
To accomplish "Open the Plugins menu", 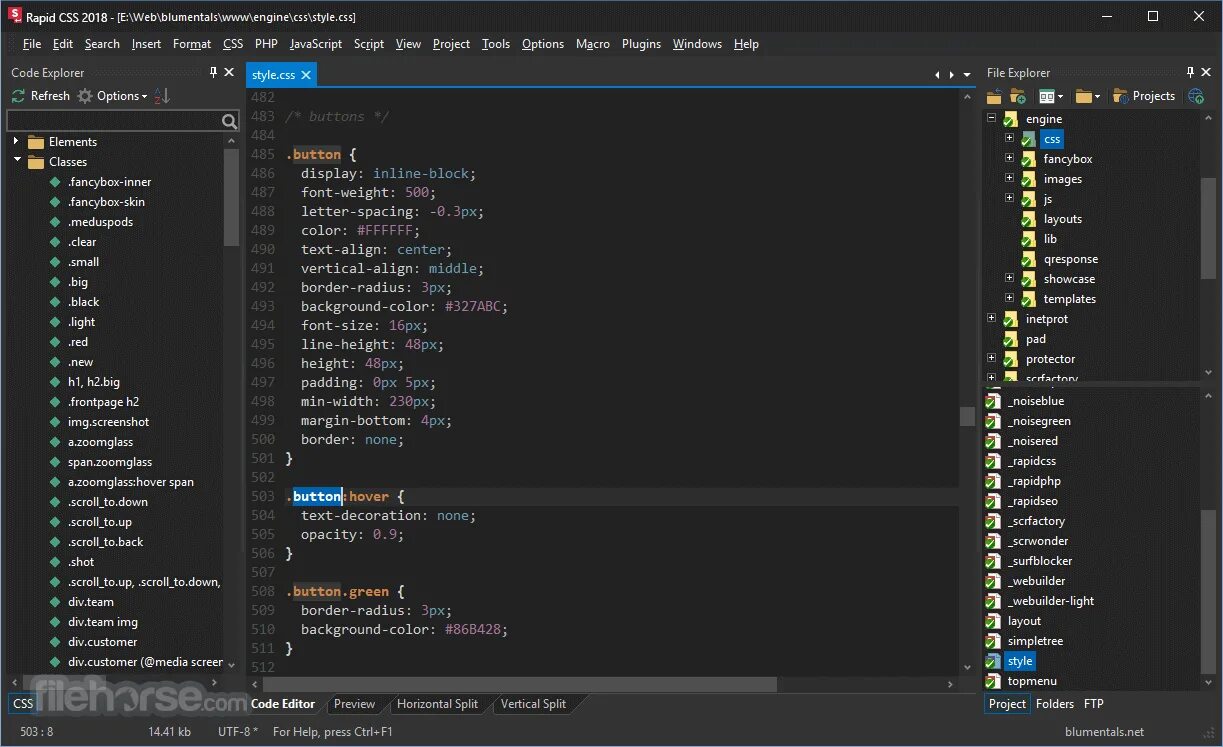I will tap(641, 44).
